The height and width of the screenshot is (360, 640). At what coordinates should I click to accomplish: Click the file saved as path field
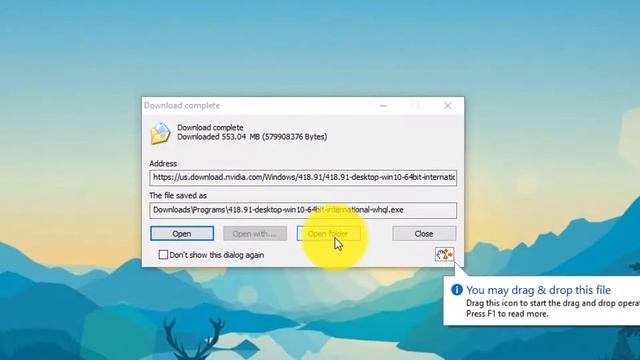tap(303, 210)
